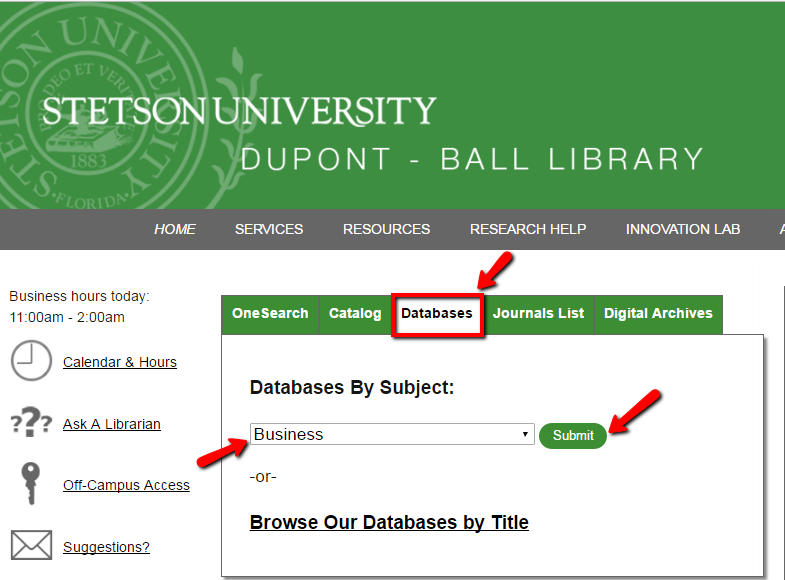Open the RESOURCES menu

pos(386,229)
